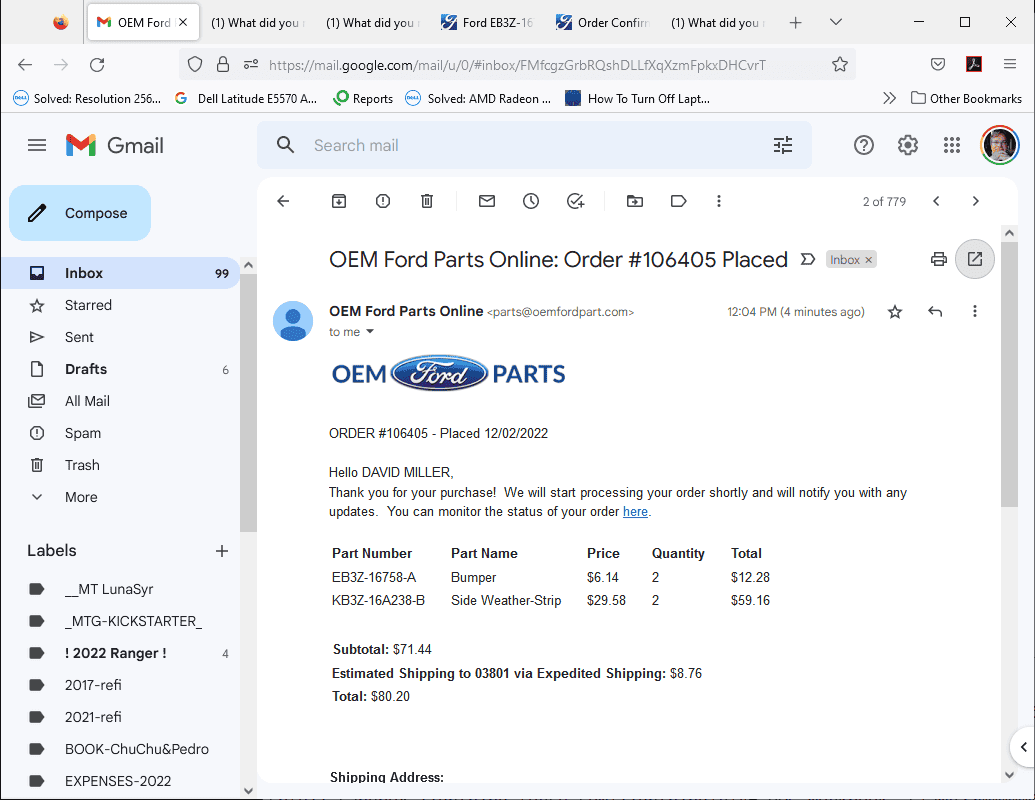The image size is (1035, 800).
Task: Apply a label to email
Action: (x=679, y=201)
